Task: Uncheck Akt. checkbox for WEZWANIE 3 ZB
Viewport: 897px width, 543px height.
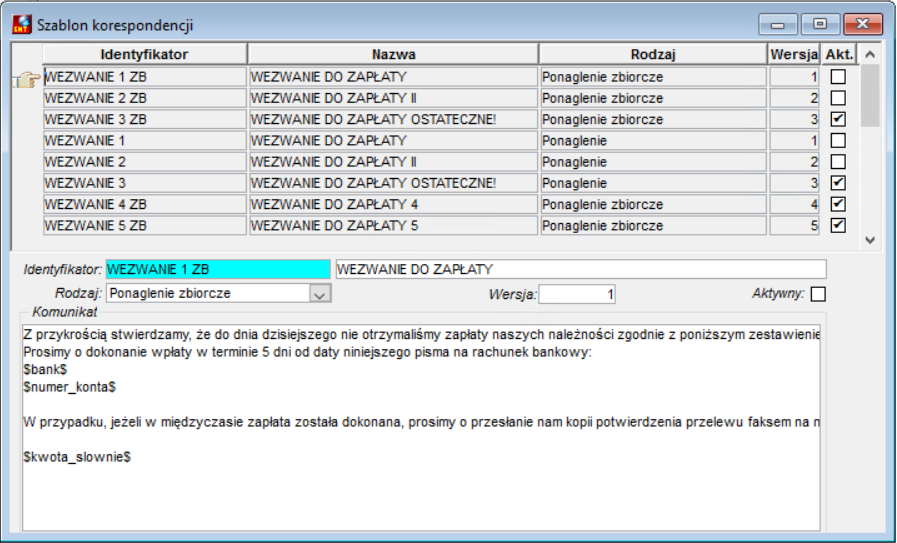Action: (x=838, y=119)
